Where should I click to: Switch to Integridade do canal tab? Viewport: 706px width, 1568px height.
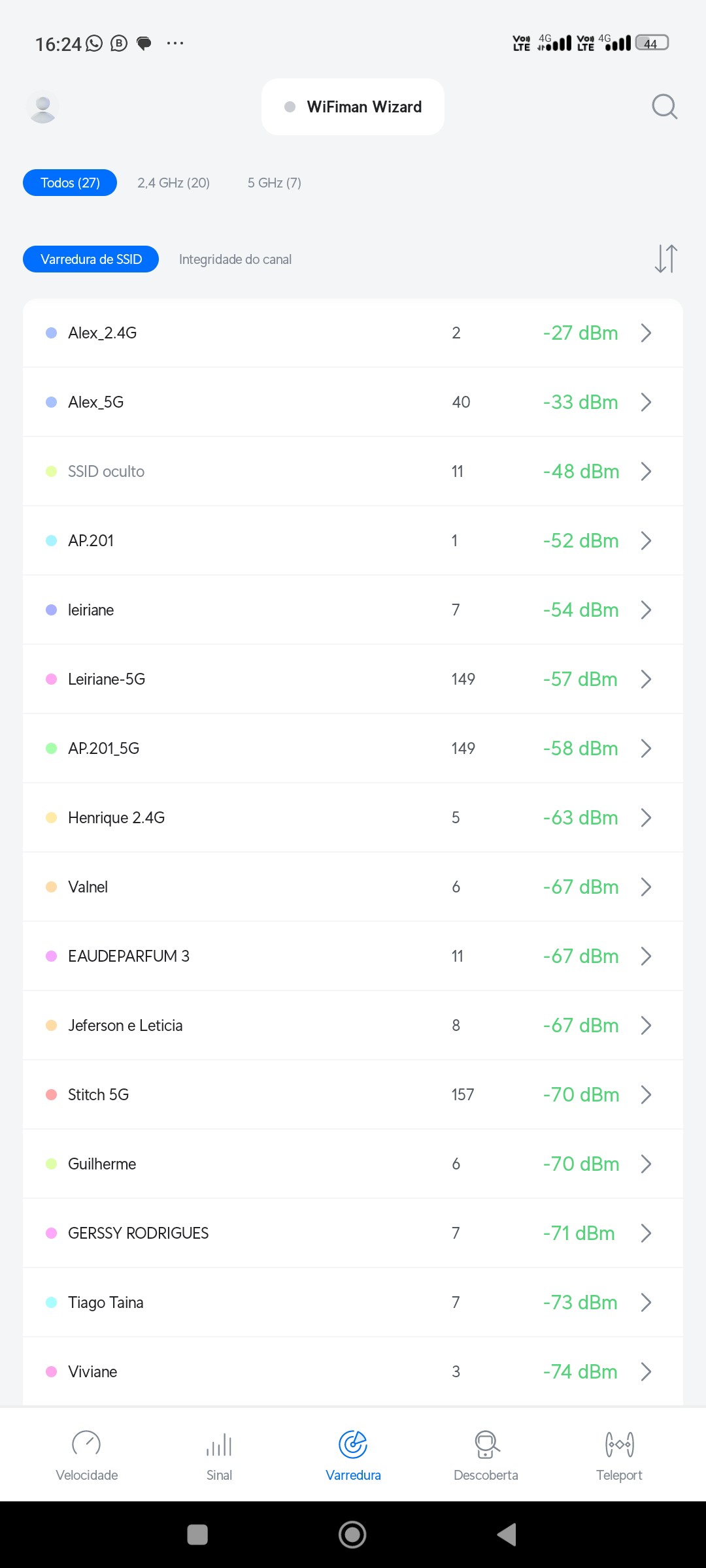pos(235,259)
